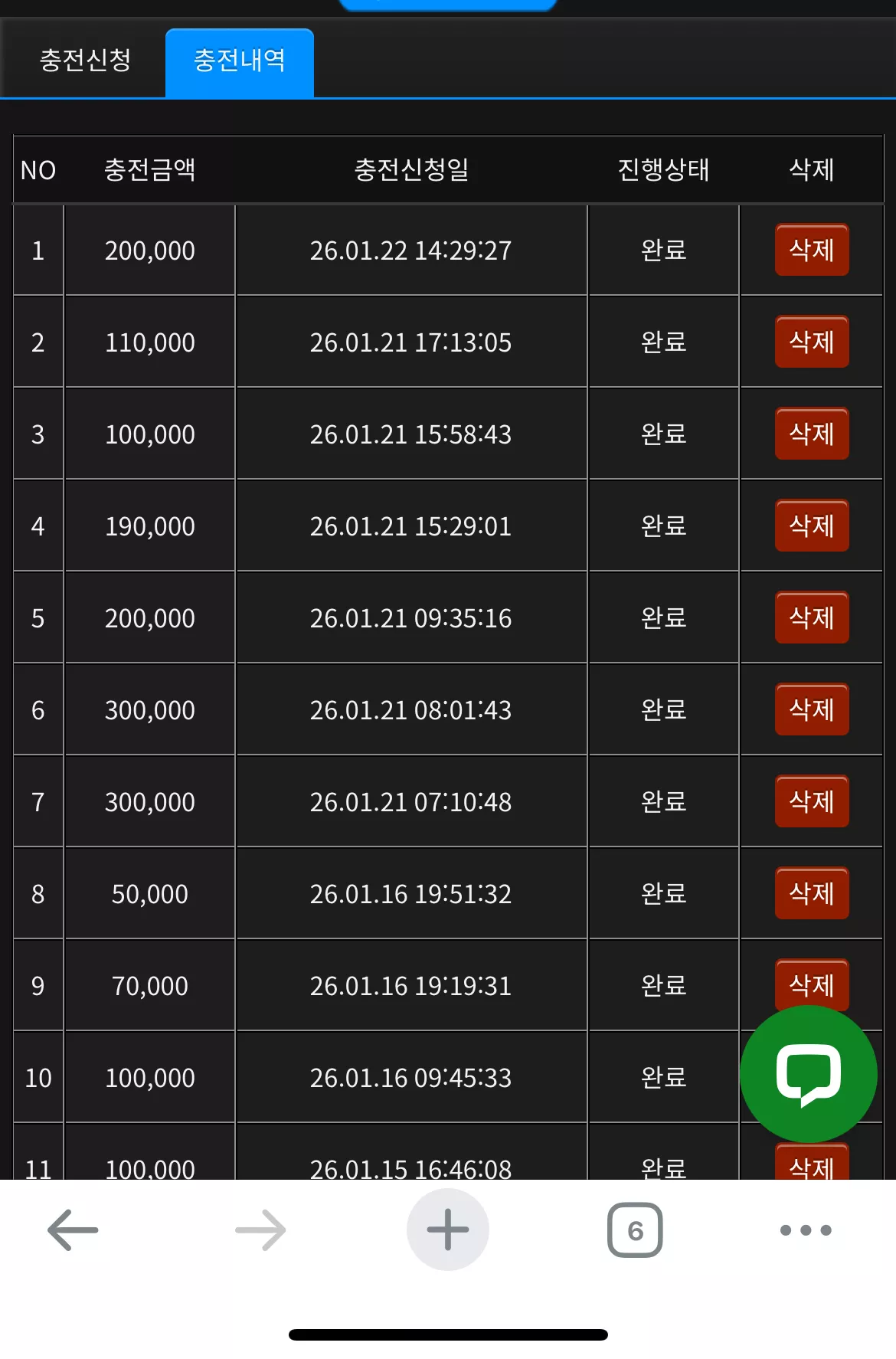Select the 진행상태 column header
This screenshot has height=1359, width=896.
point(663,169)
